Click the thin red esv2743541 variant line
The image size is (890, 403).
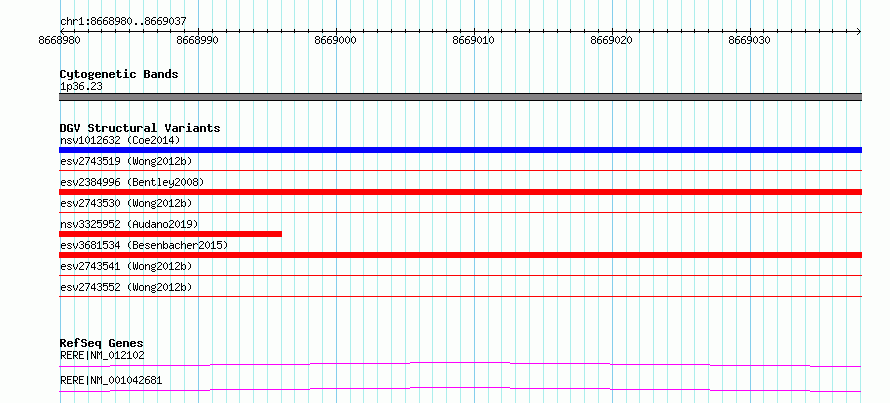(x=460, y=275)
